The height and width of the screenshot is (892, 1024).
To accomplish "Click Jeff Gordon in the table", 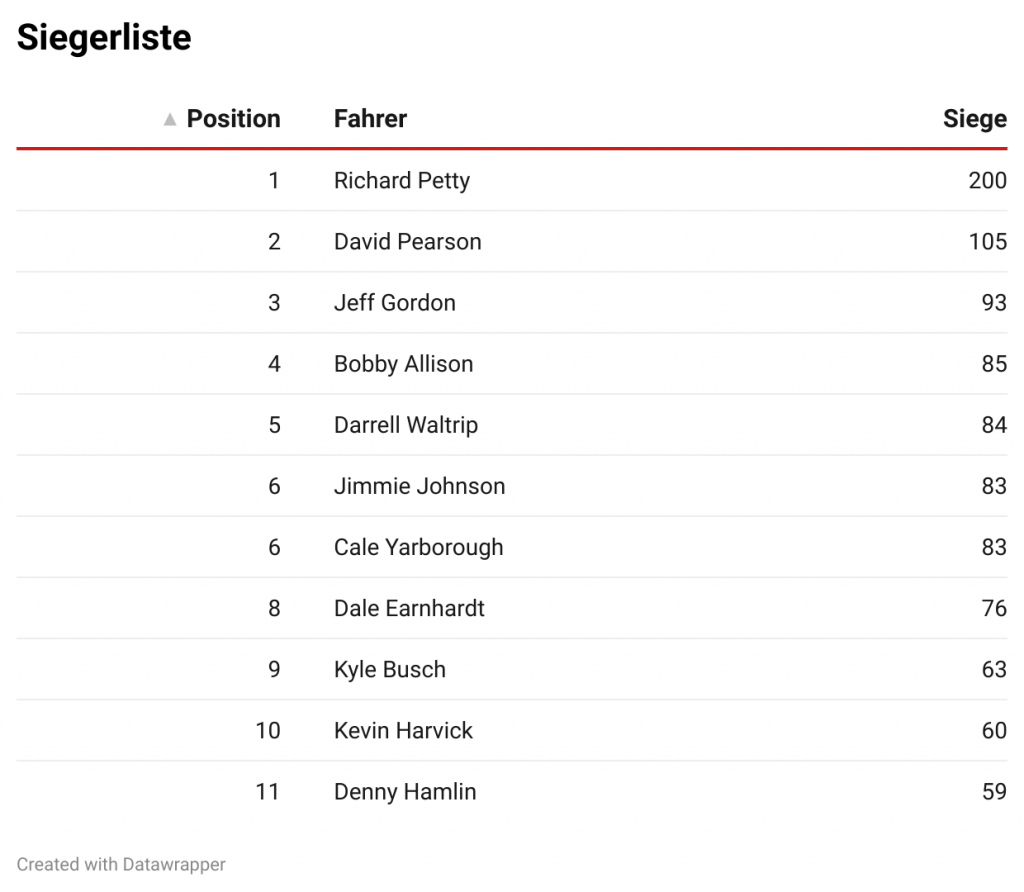I will click(394, 303).
